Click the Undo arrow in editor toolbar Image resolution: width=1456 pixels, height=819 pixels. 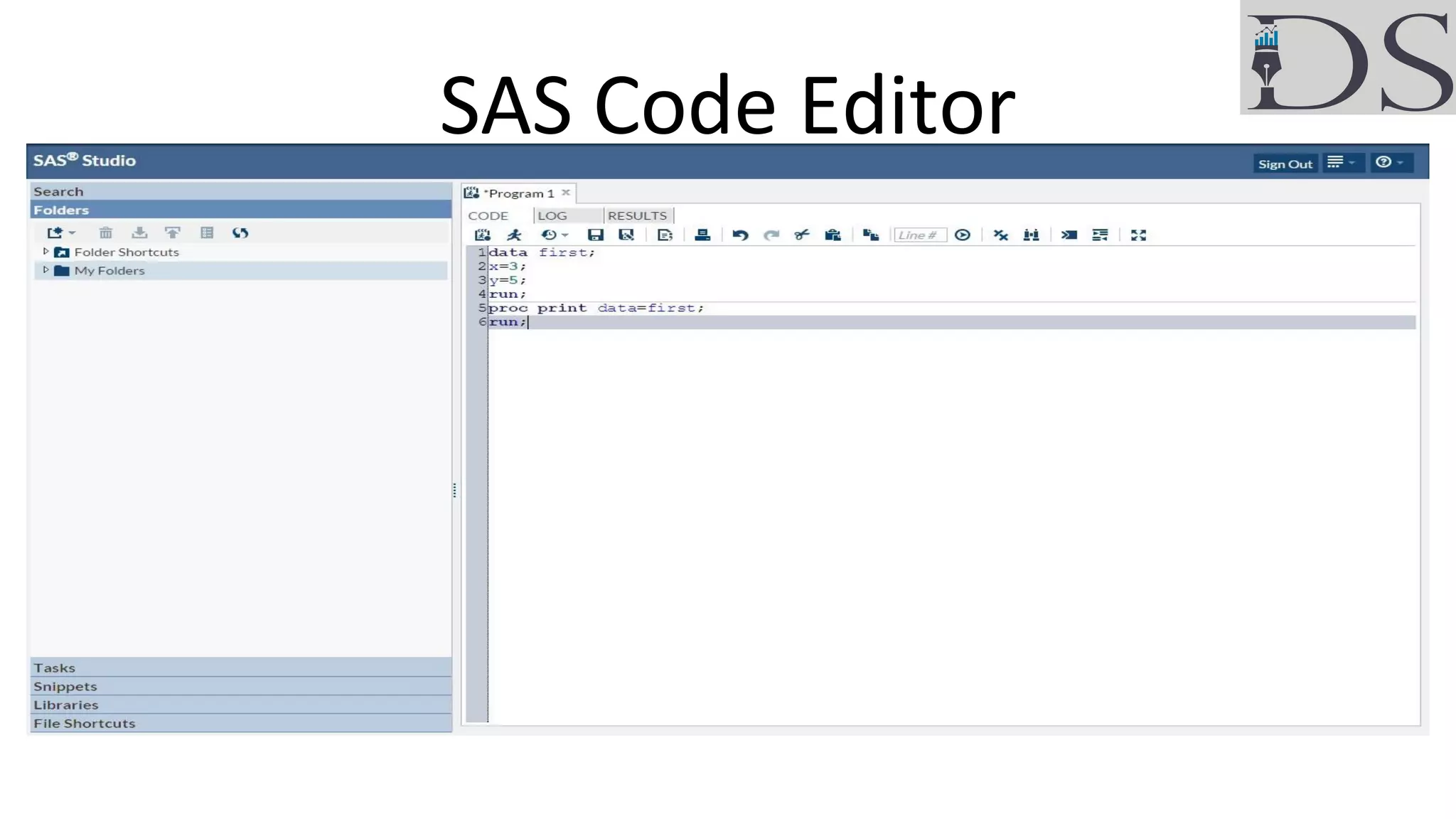click(740, 235)
